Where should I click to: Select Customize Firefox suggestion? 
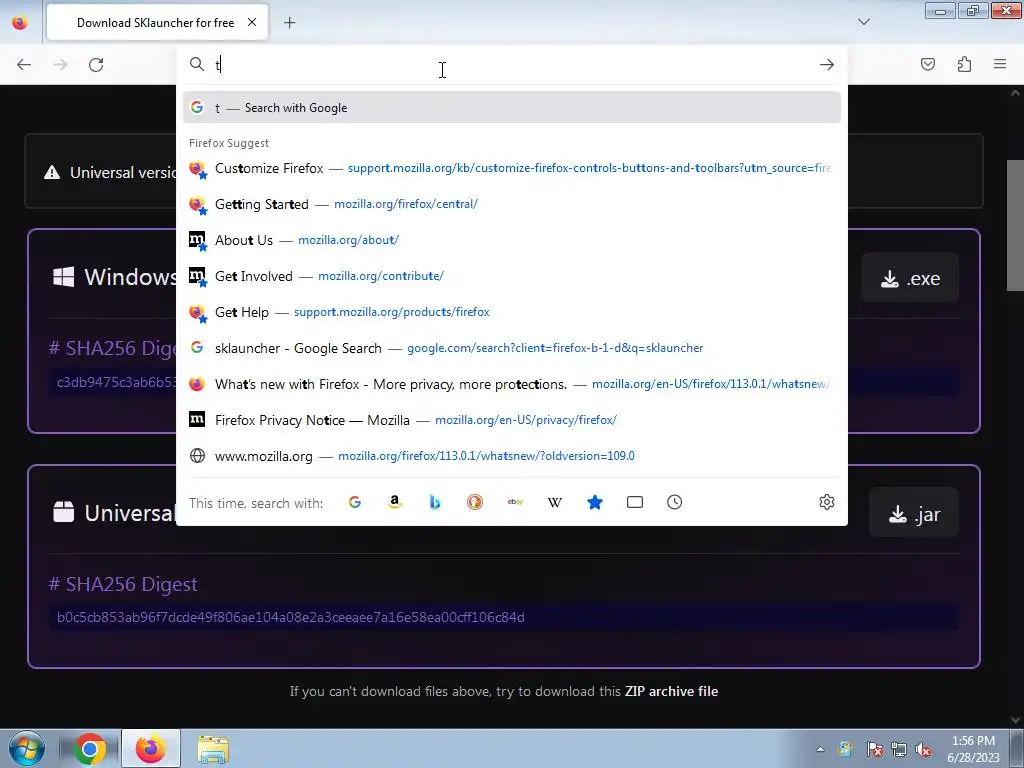(x=512, y=168)
